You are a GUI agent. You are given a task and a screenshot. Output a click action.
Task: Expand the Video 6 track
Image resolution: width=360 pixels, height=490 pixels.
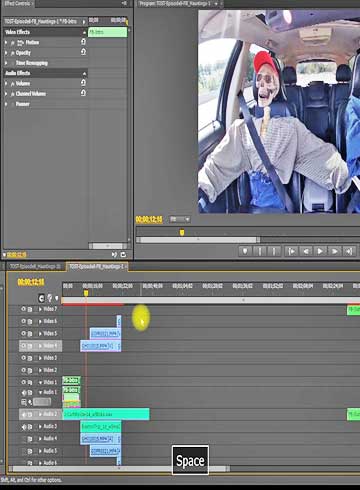[40, 321]
